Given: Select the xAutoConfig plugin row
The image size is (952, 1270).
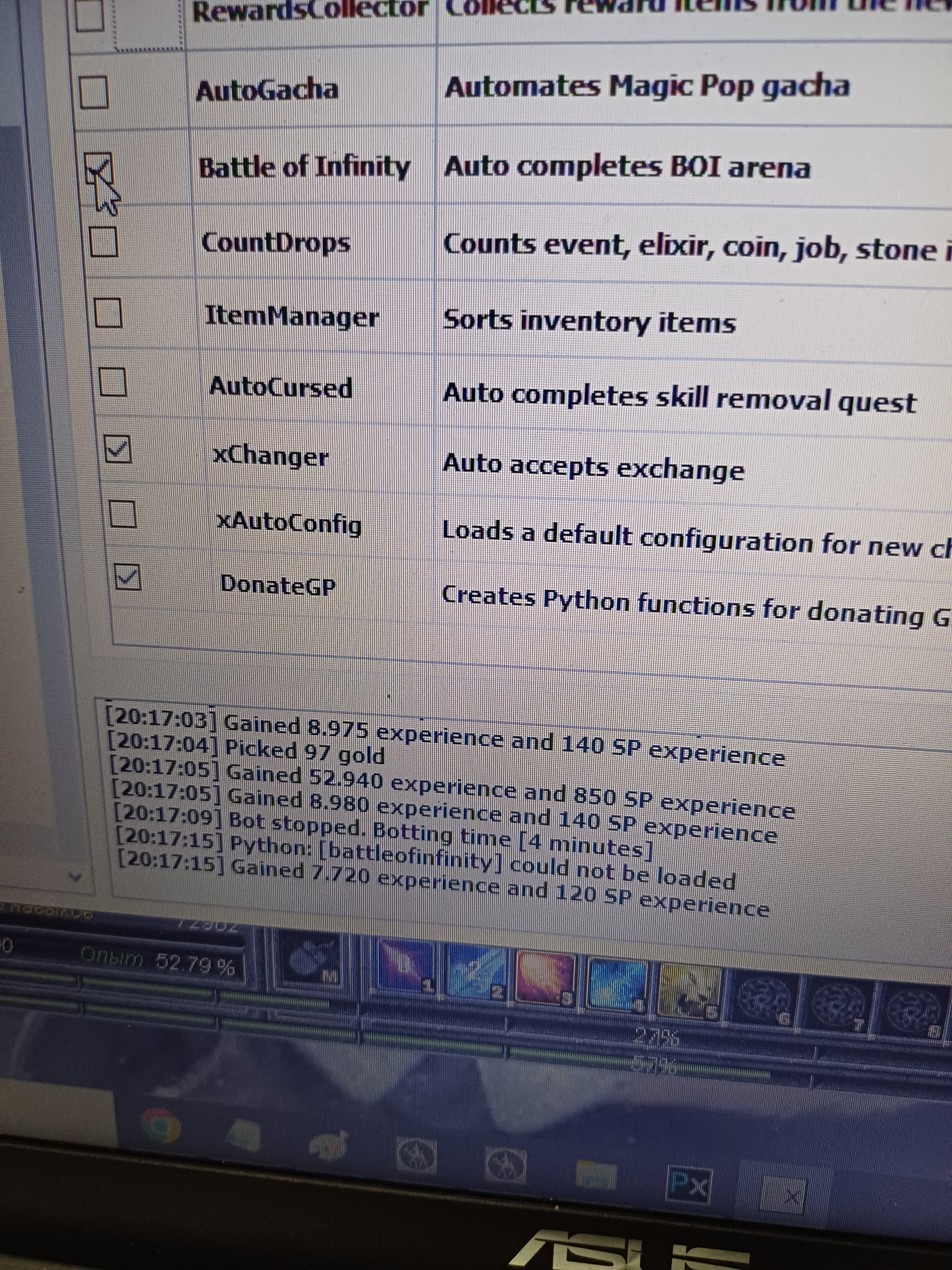Looking at the screenshot, I should click(289, 523).
